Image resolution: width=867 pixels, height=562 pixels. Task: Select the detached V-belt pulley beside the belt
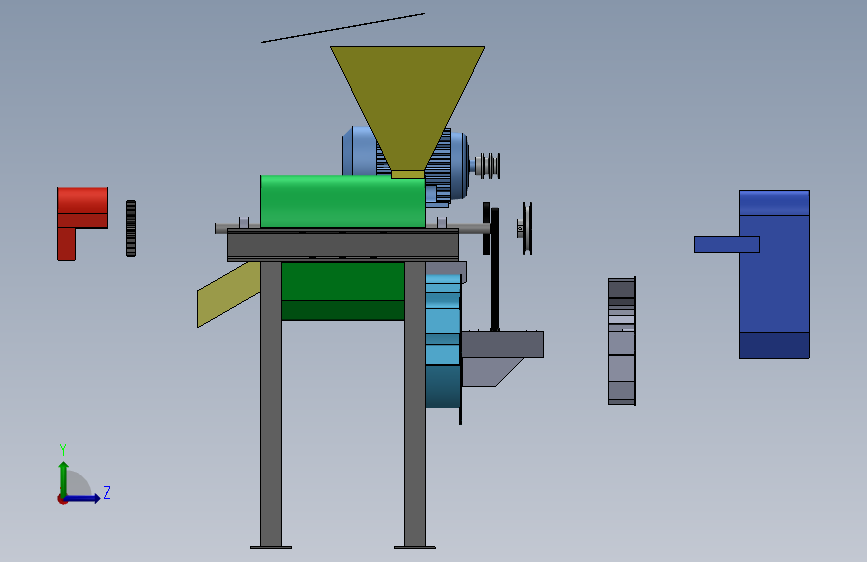[x=525, y=228]
